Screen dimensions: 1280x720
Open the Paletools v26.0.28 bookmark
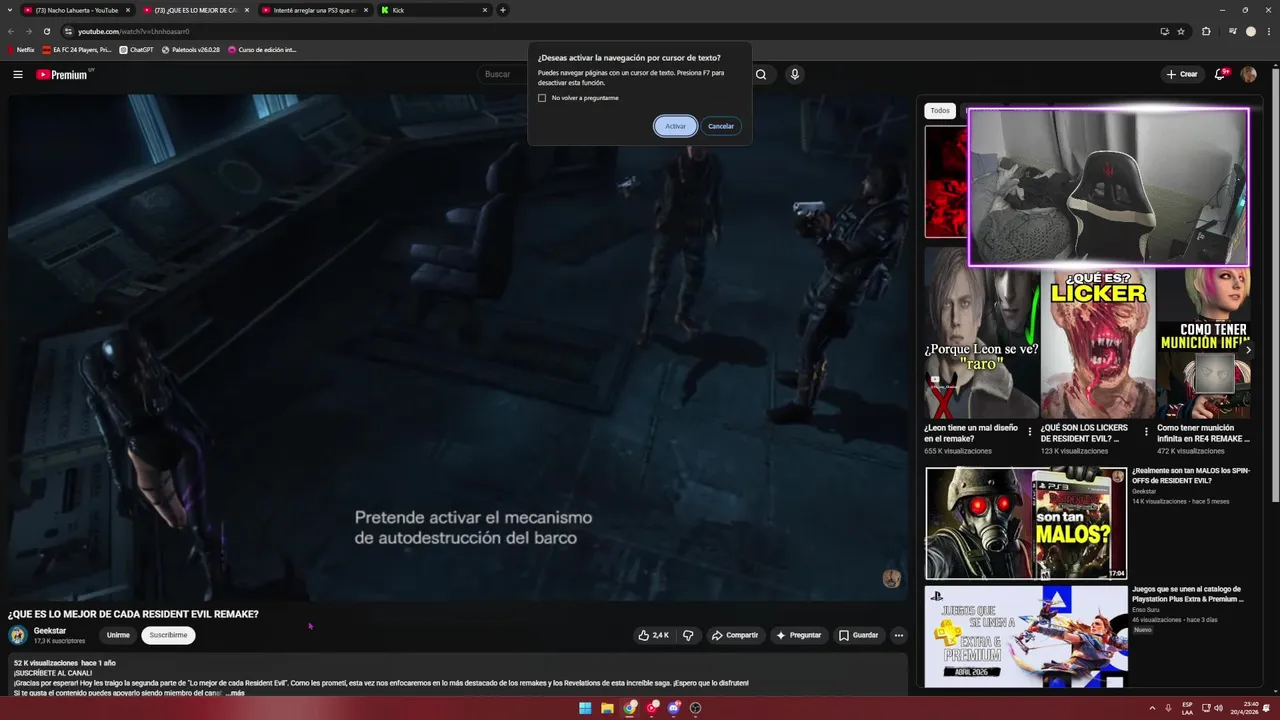coord(191,49)
